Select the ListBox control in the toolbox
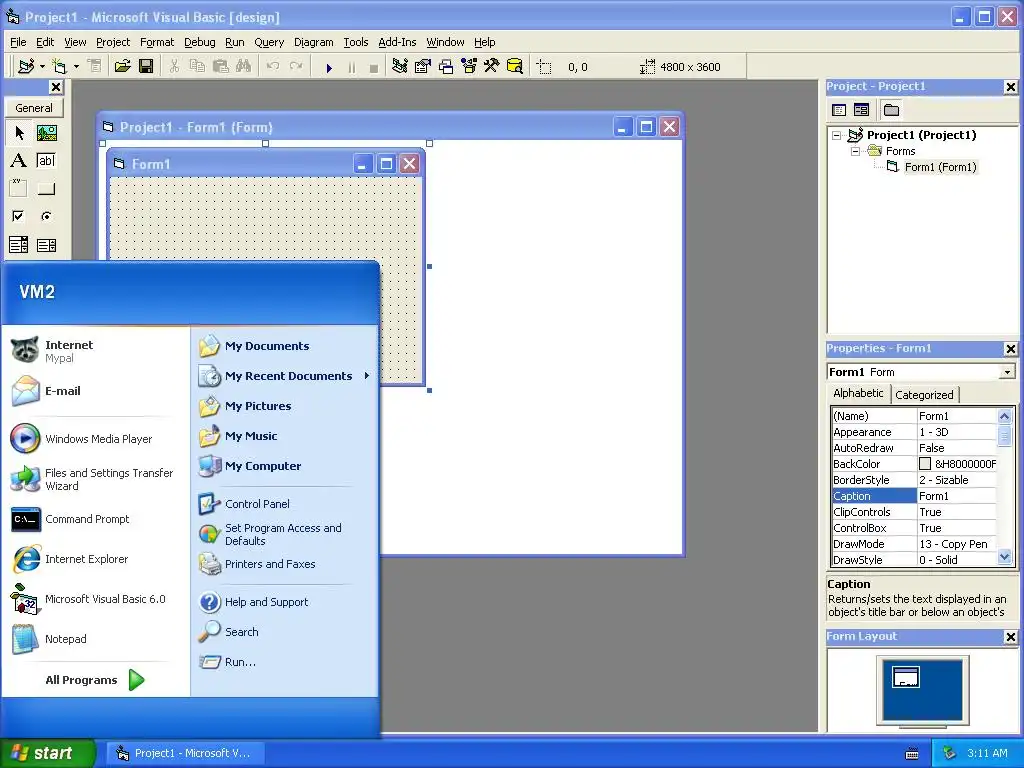The height and width of the screenshot is (768, 1024). tap(46, 245)
